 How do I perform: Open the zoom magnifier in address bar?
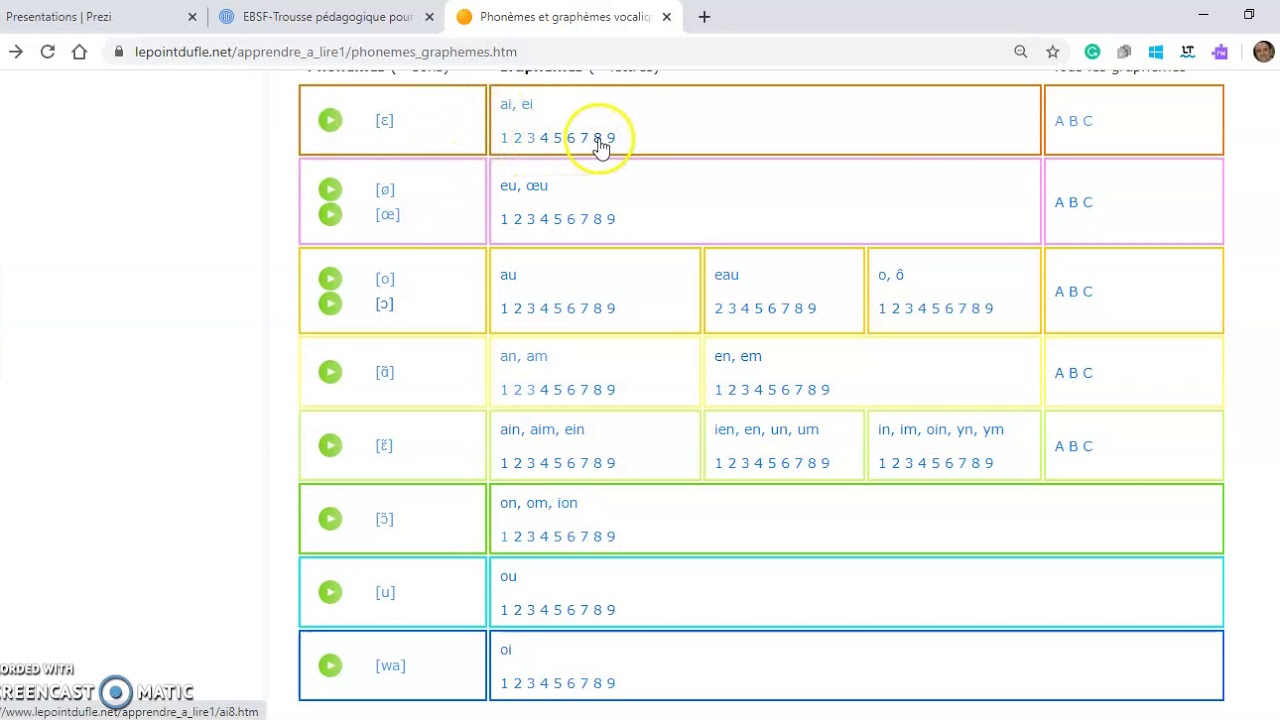pos(1020,52)
